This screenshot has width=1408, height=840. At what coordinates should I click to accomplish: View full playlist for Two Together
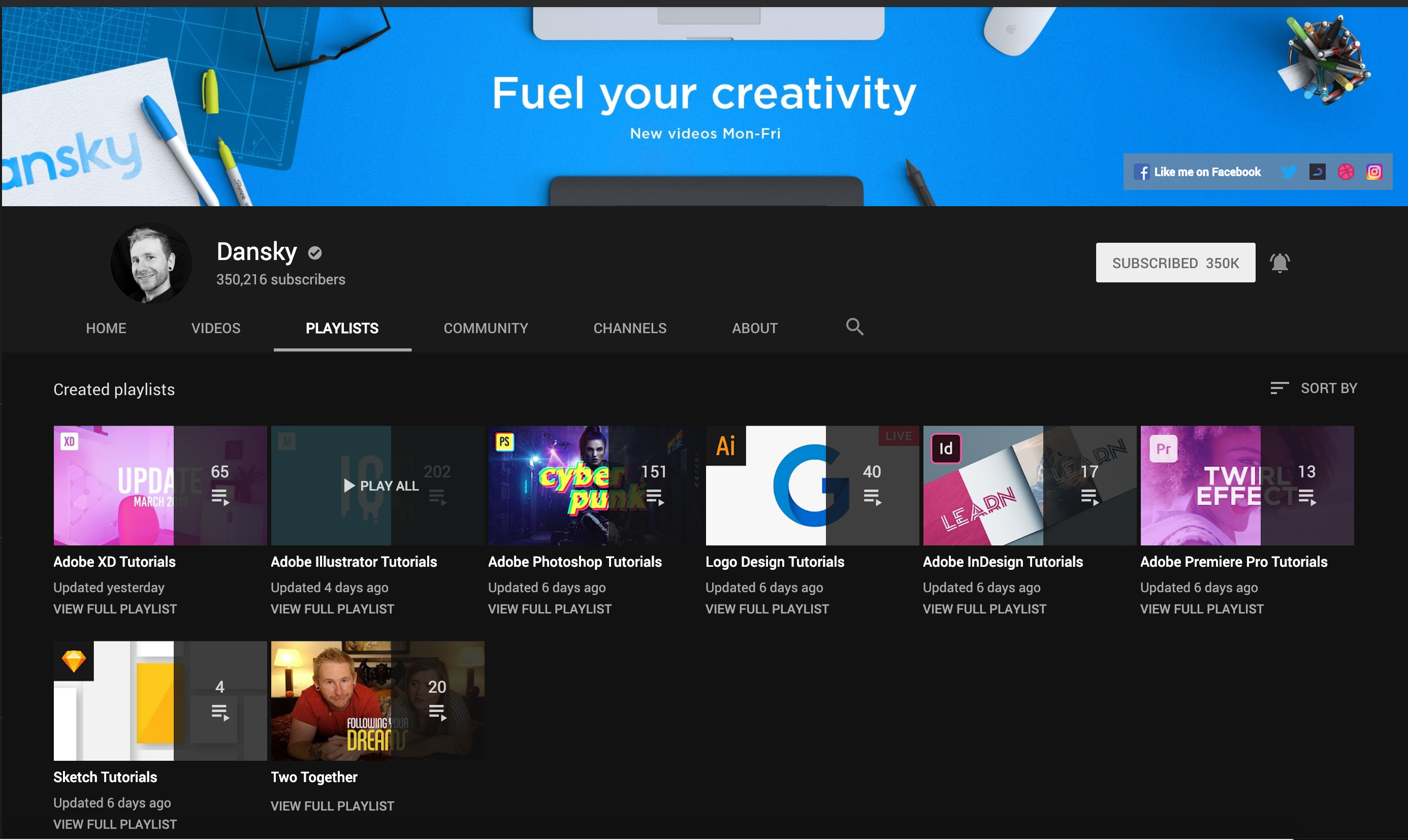pyautogui.click(x=332, y=806)
